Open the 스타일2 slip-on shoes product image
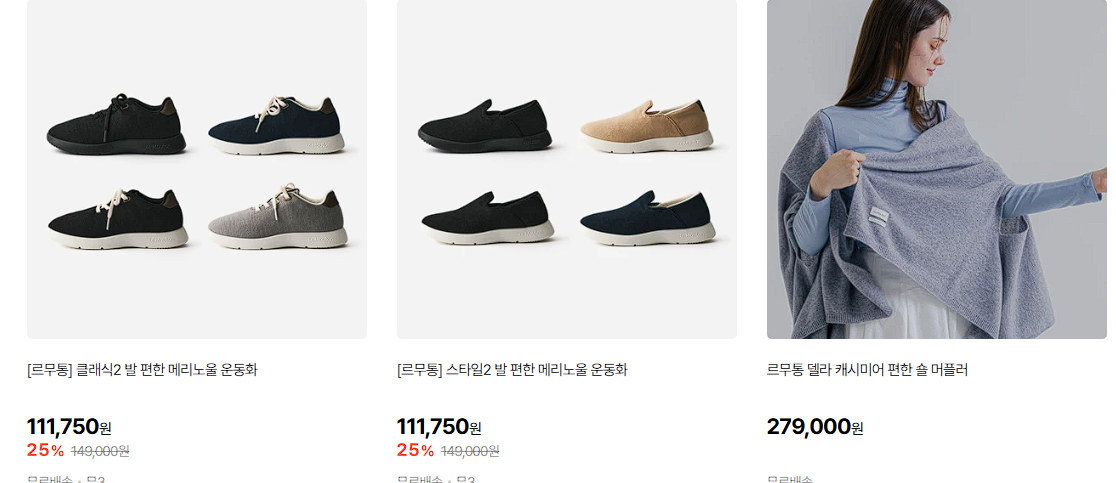The image size is (1116, 483). pos(567,169)
